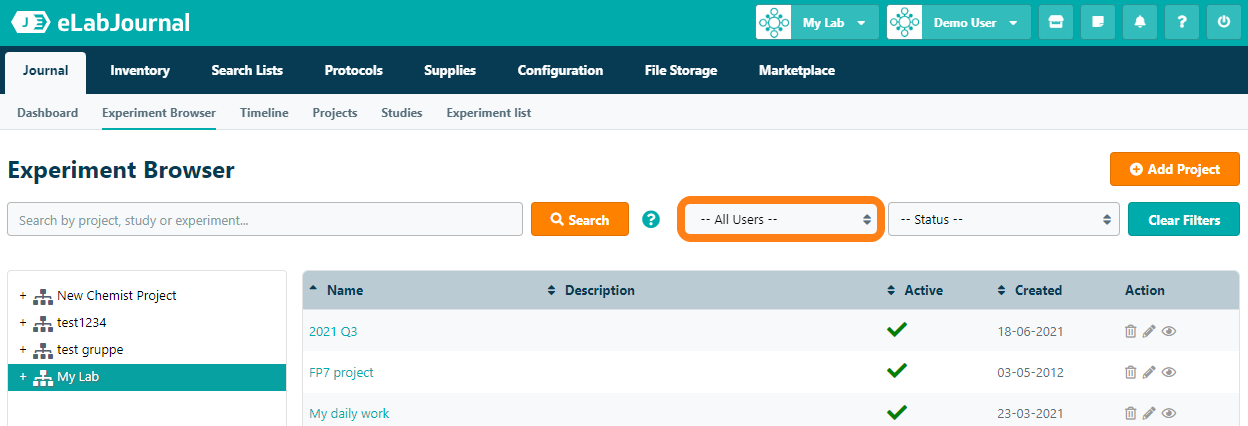Screen dimensions: 1248x426
Task: Go to the Timeline subtab
Action: 264,113
